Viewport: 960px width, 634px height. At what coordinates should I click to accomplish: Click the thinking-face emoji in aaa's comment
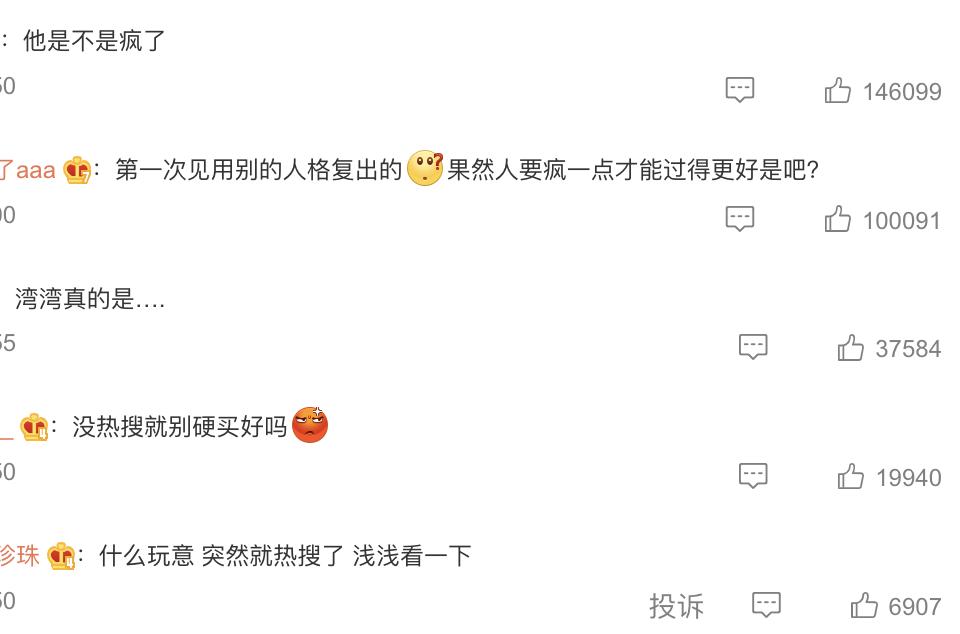(x=425, y=170)
